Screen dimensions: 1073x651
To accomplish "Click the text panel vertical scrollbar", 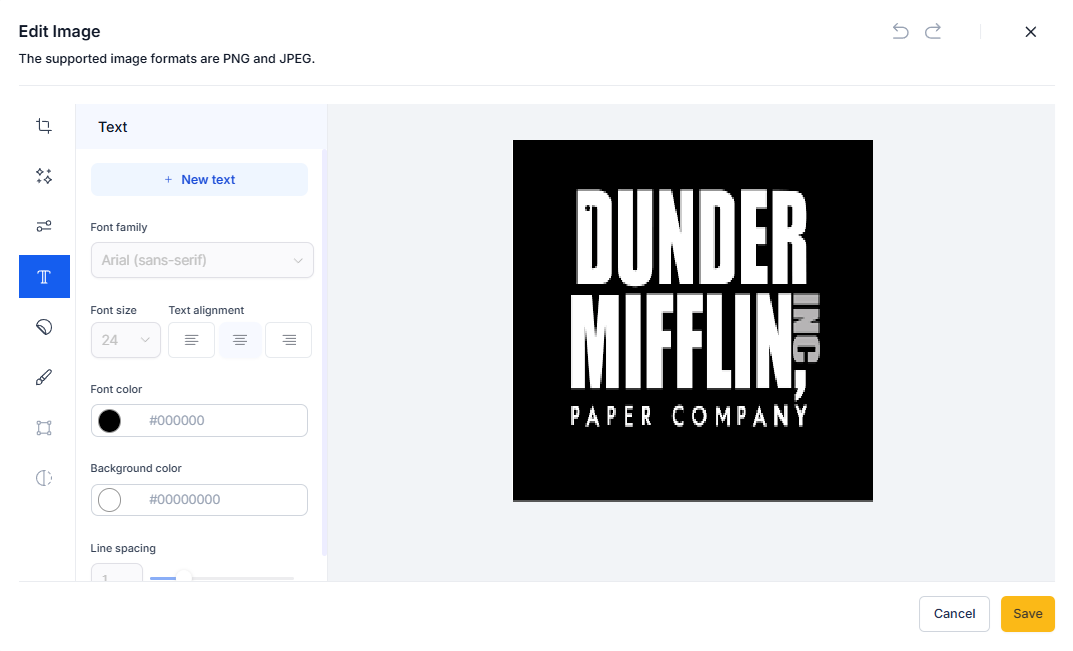I will tap(324, 353).
